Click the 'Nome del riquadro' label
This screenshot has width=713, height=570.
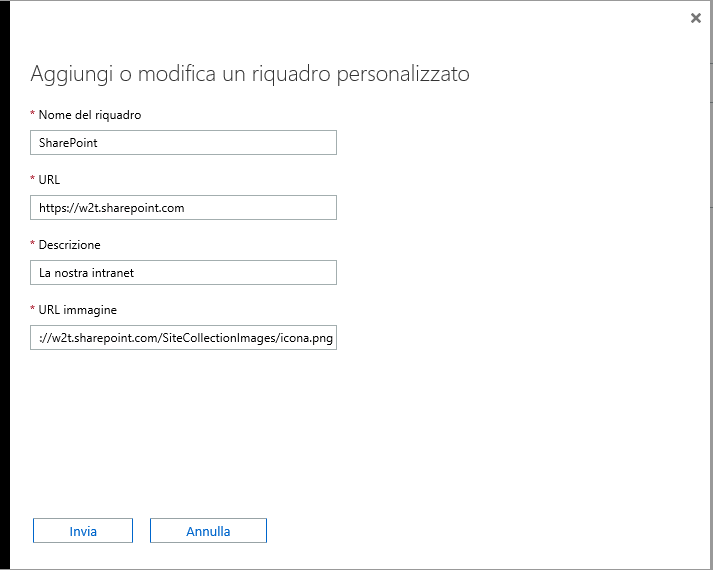click(90, 115)
